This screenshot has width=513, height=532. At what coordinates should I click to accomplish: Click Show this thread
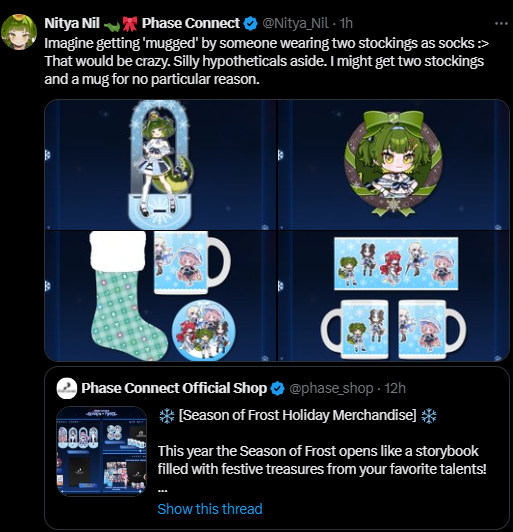click(210, 509)
